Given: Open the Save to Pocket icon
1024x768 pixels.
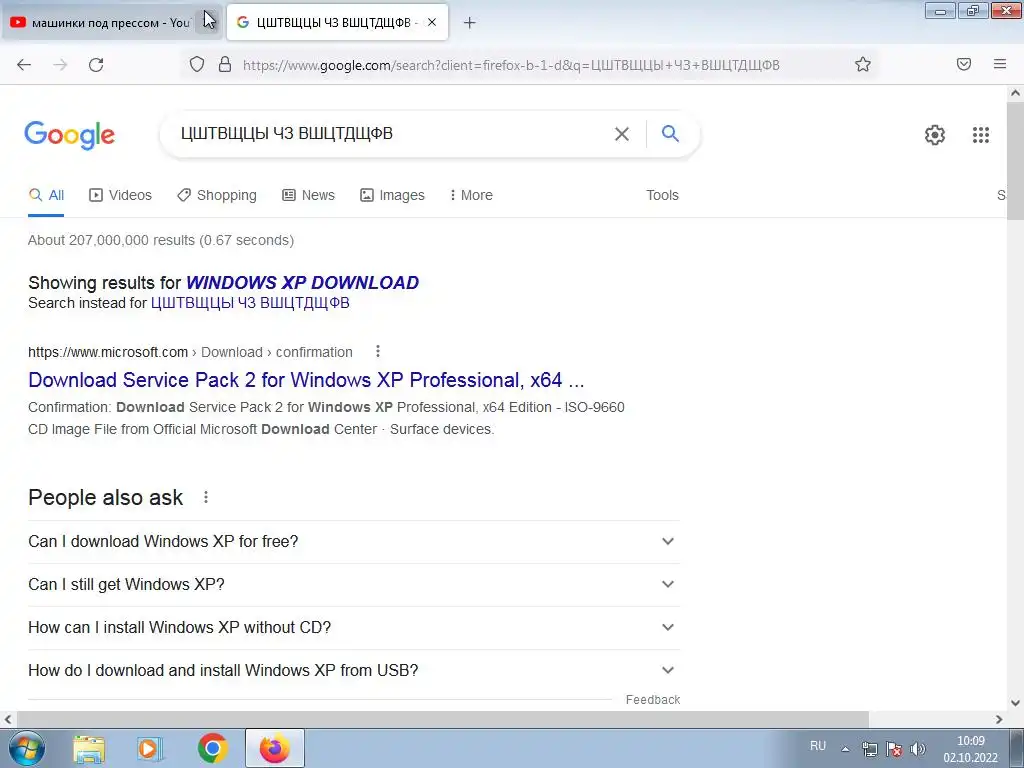Looking at the screenshot, I should click(x=964, y=64).
